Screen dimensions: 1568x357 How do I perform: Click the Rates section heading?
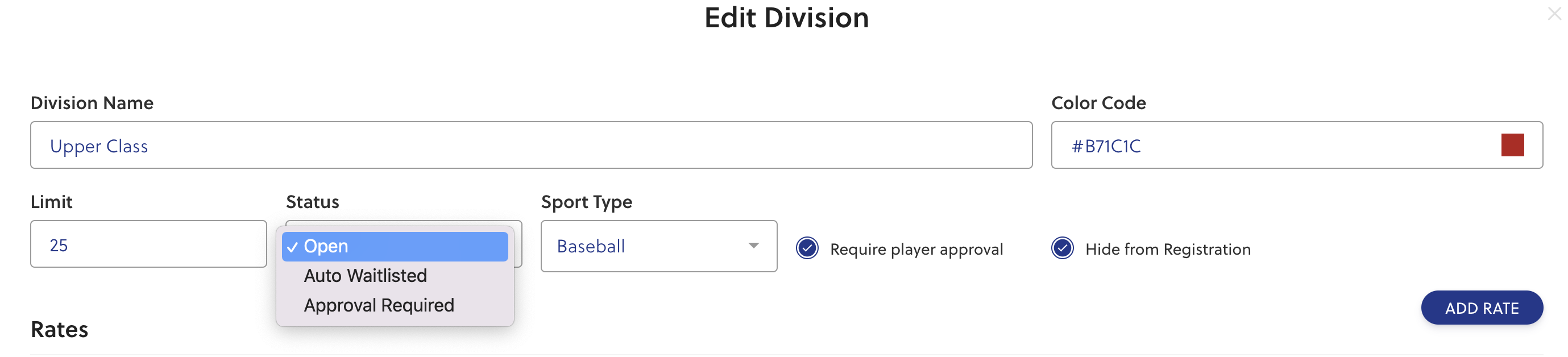tap(60, 330)
